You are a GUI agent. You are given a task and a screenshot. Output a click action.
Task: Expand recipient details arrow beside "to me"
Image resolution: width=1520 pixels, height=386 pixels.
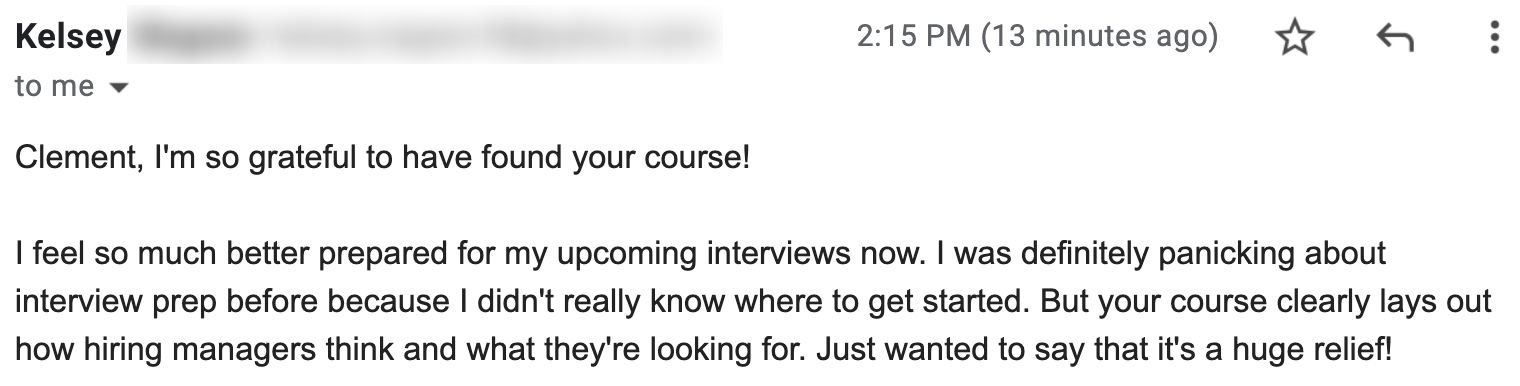[x=118, y=88]
